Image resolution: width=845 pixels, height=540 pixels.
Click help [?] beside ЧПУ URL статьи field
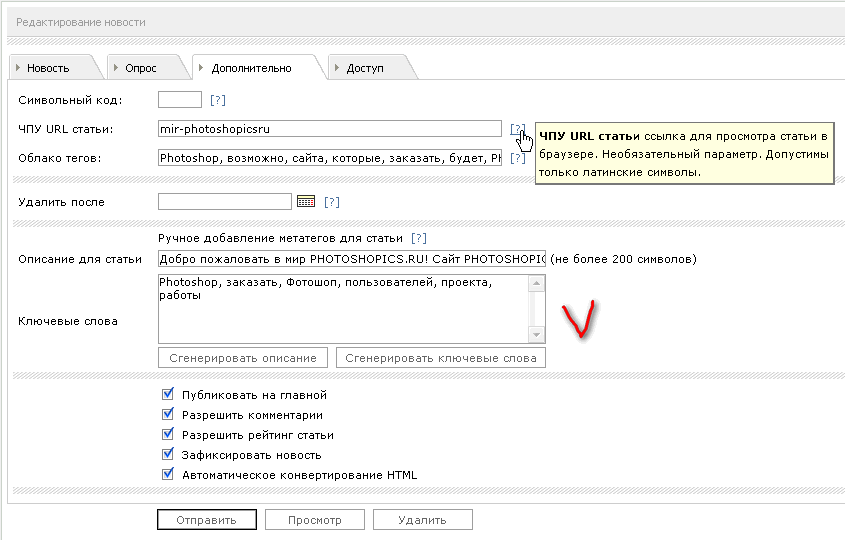tap(516, 129)
